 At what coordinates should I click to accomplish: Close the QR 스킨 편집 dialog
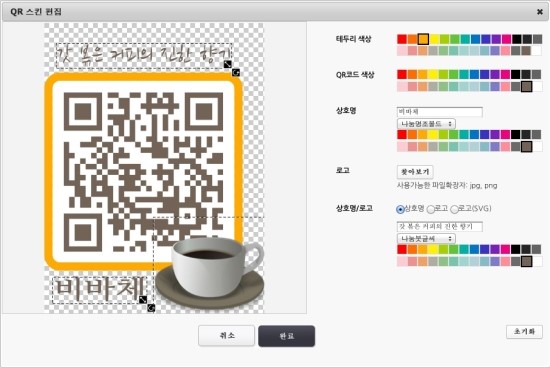click(540, 12)
